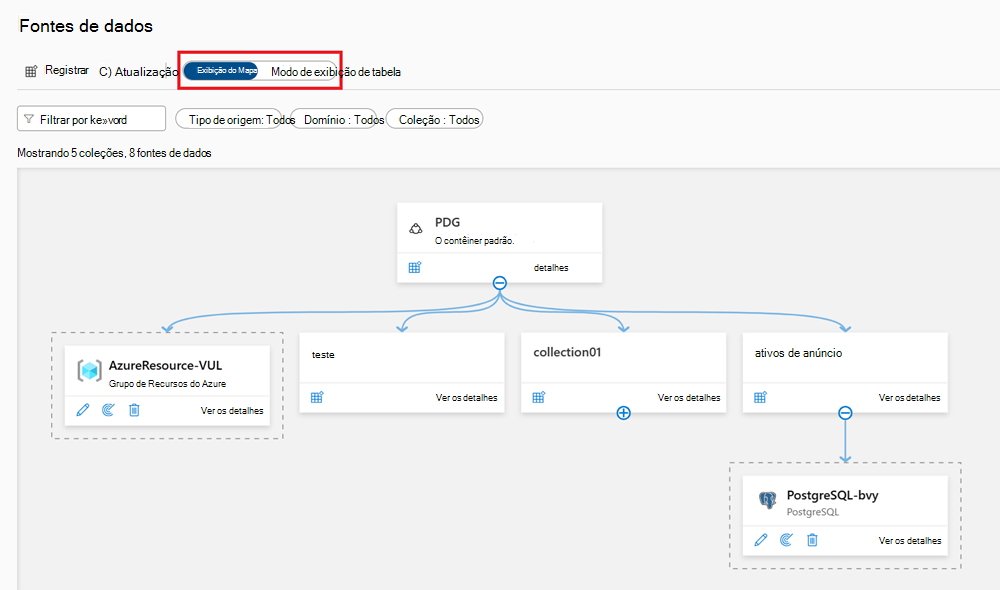Image resolution: width=1000 pixels, height=590 pixels.
Task: Expand collection01 child sources
Action: [x=622, y=411]
